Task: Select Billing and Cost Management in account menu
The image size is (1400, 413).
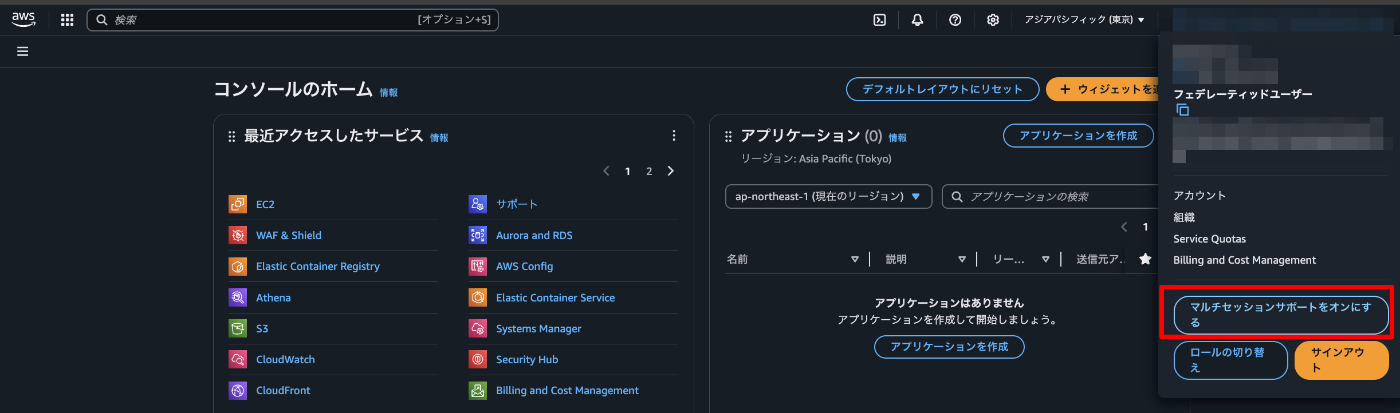Action: coord(1245,260)
